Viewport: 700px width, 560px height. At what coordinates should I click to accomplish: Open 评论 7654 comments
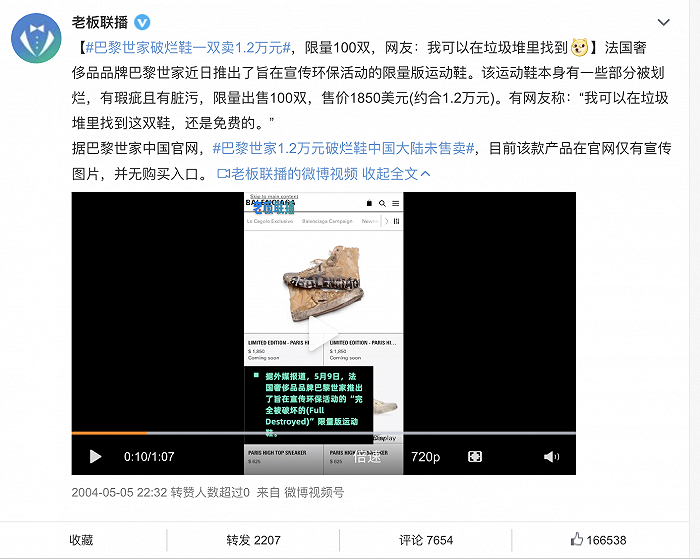coord(426,540)
